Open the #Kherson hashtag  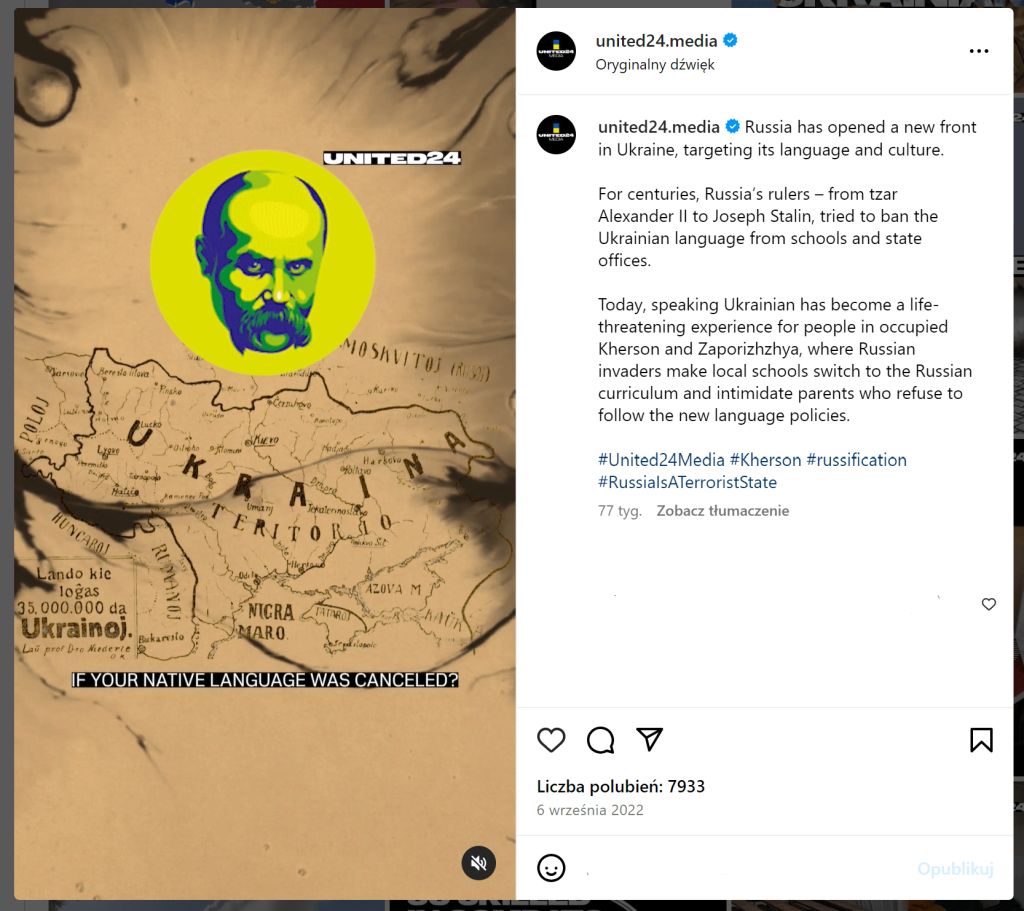tap(765, 460)
